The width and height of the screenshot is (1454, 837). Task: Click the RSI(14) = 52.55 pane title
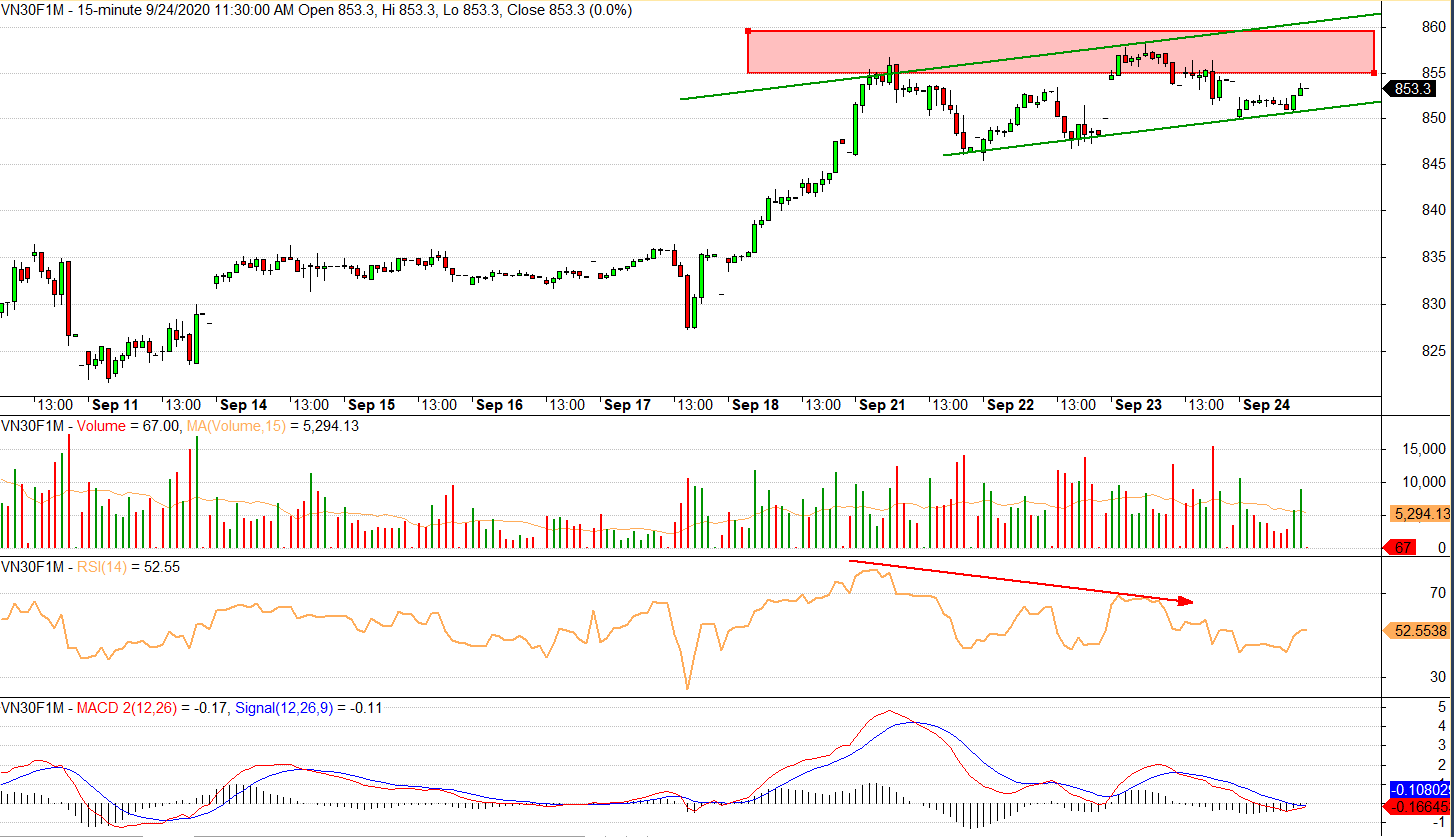tap(130, 566)
